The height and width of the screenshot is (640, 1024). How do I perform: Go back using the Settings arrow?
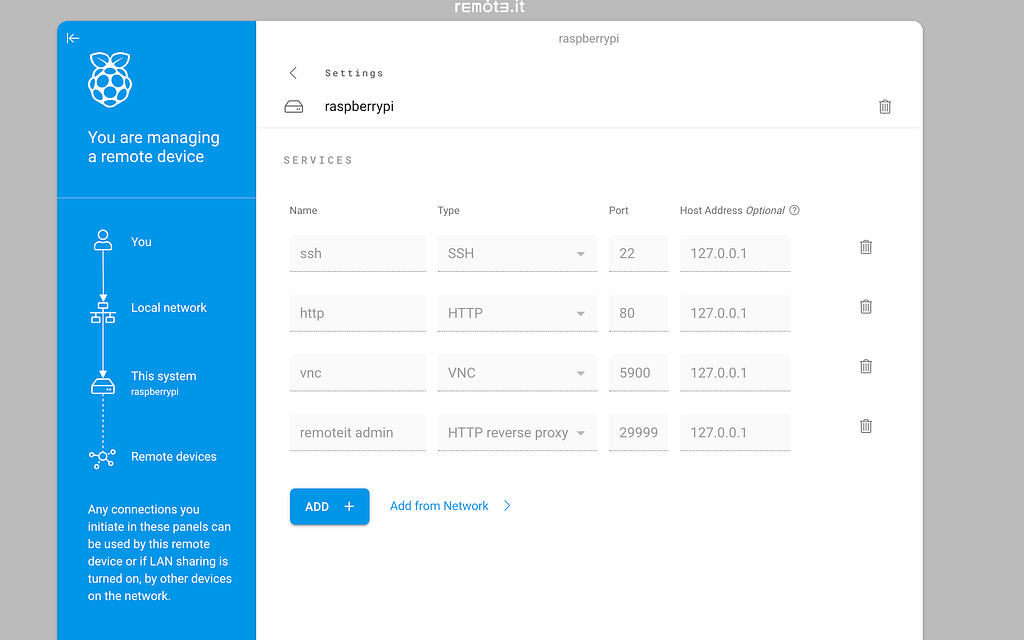(x=293, y=73)
